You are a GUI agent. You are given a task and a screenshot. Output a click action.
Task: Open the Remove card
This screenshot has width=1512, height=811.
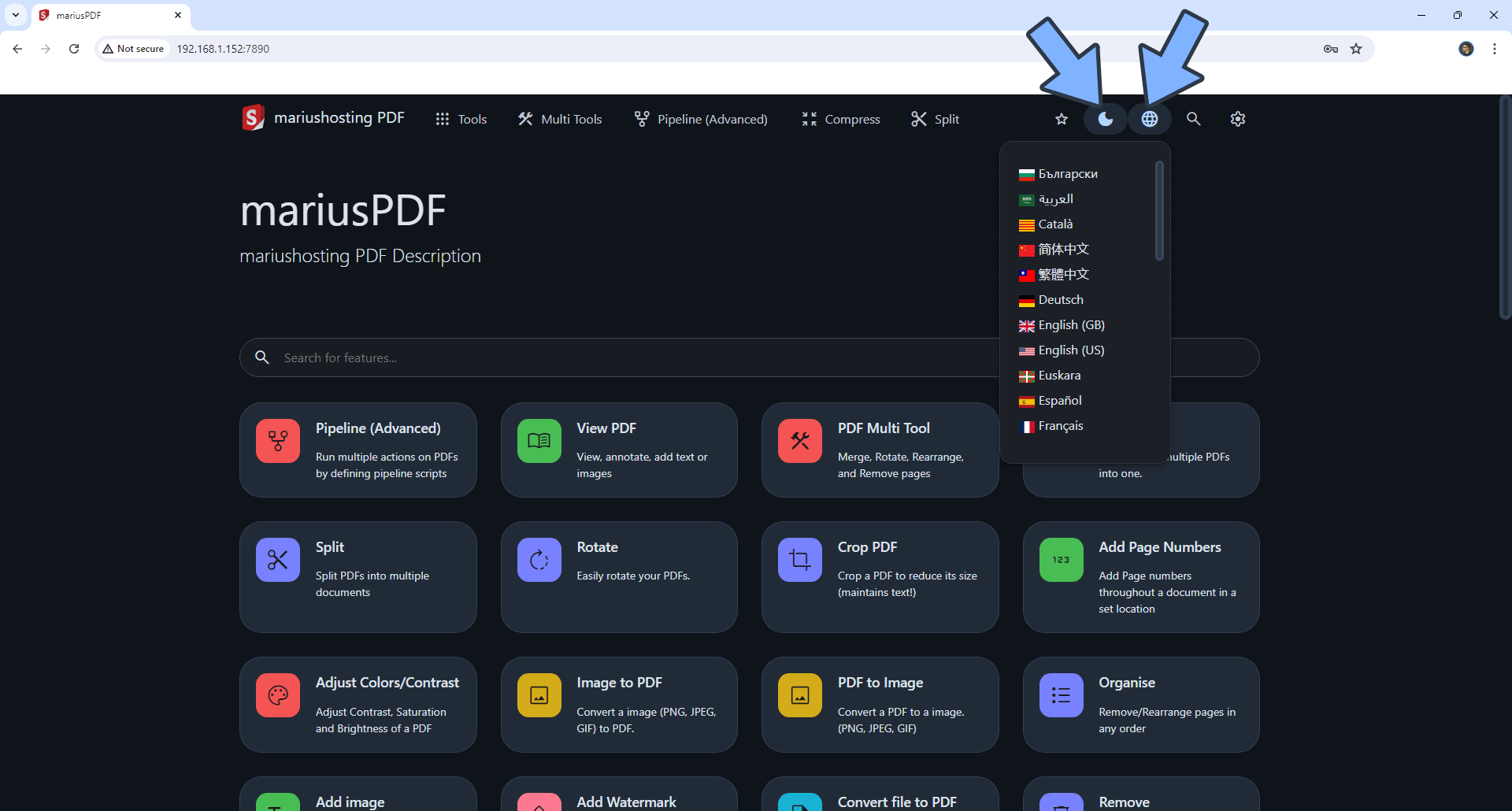[x=1141, y=794]
